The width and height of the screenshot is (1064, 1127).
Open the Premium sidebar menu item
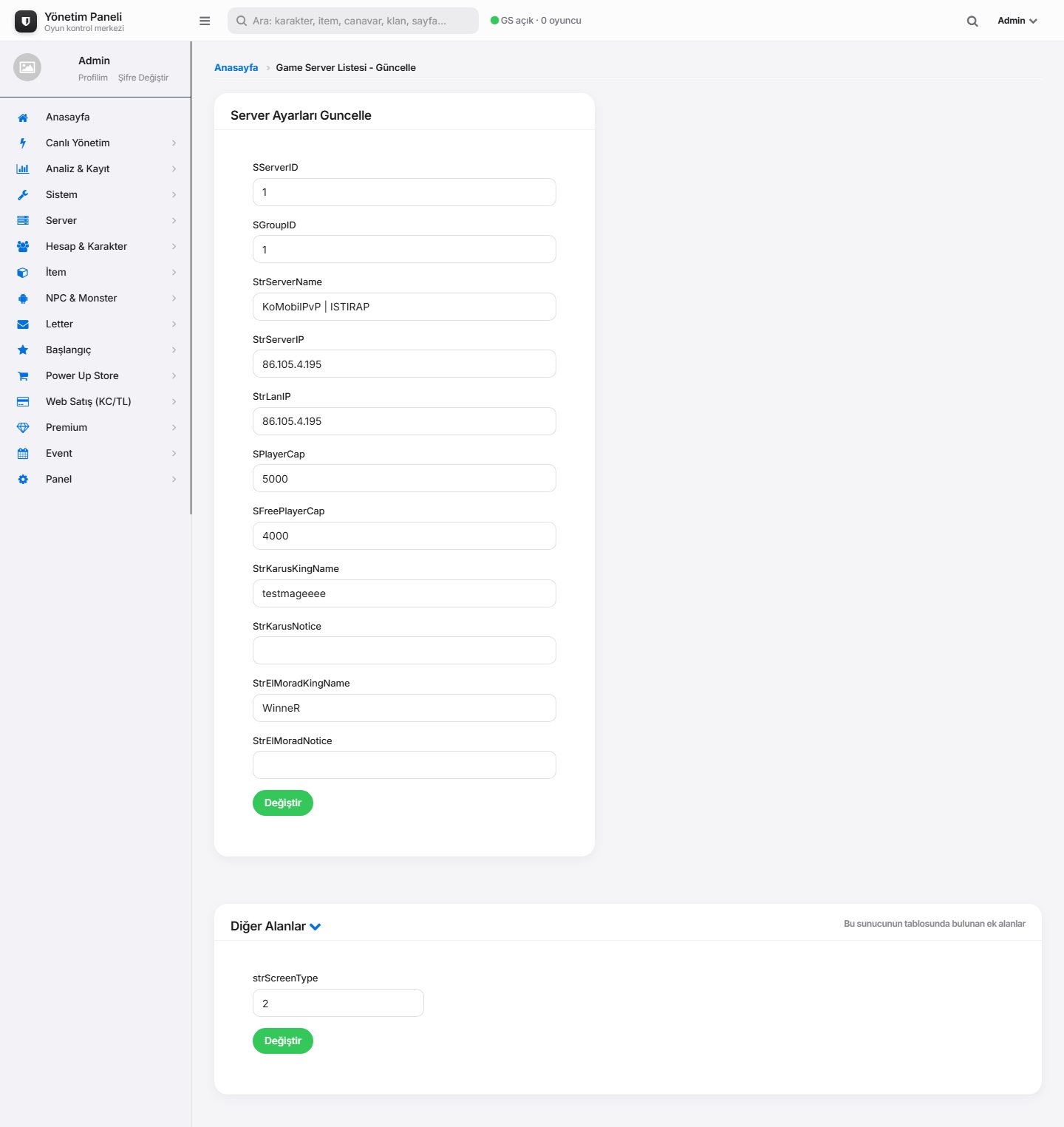[x=95, y=428]
